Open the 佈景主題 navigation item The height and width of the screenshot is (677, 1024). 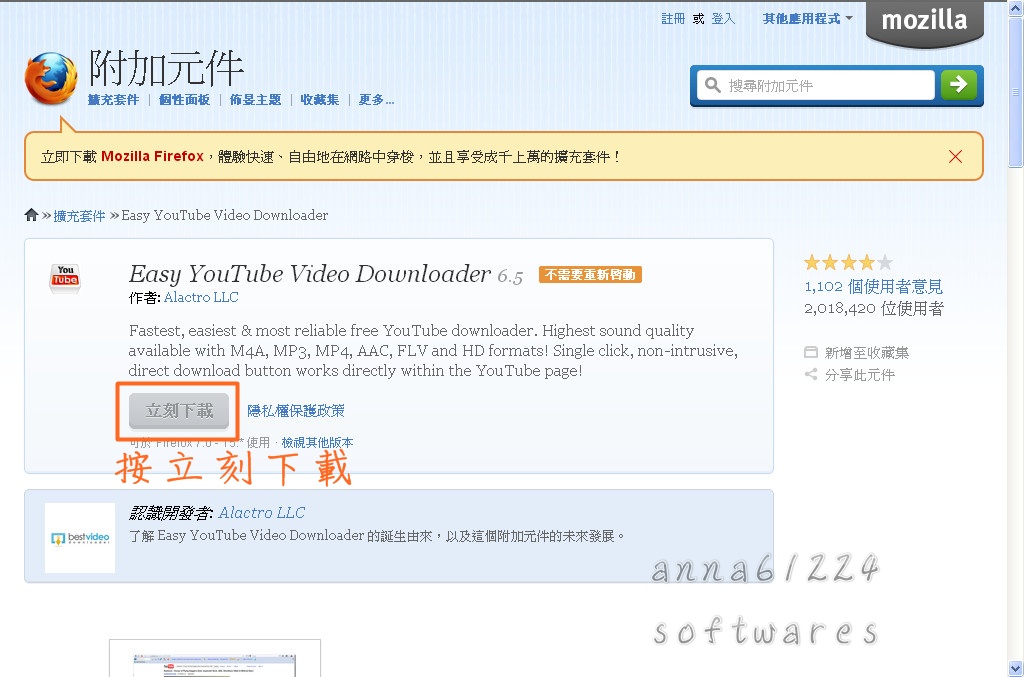coord(255,100)
